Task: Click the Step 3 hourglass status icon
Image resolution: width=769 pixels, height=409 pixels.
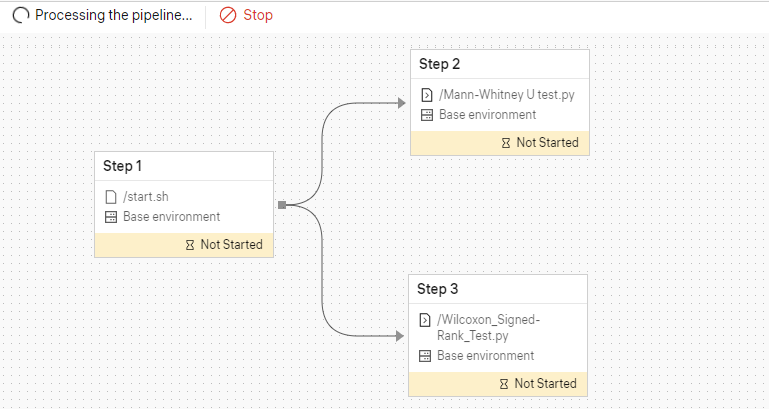Action: 504,384
